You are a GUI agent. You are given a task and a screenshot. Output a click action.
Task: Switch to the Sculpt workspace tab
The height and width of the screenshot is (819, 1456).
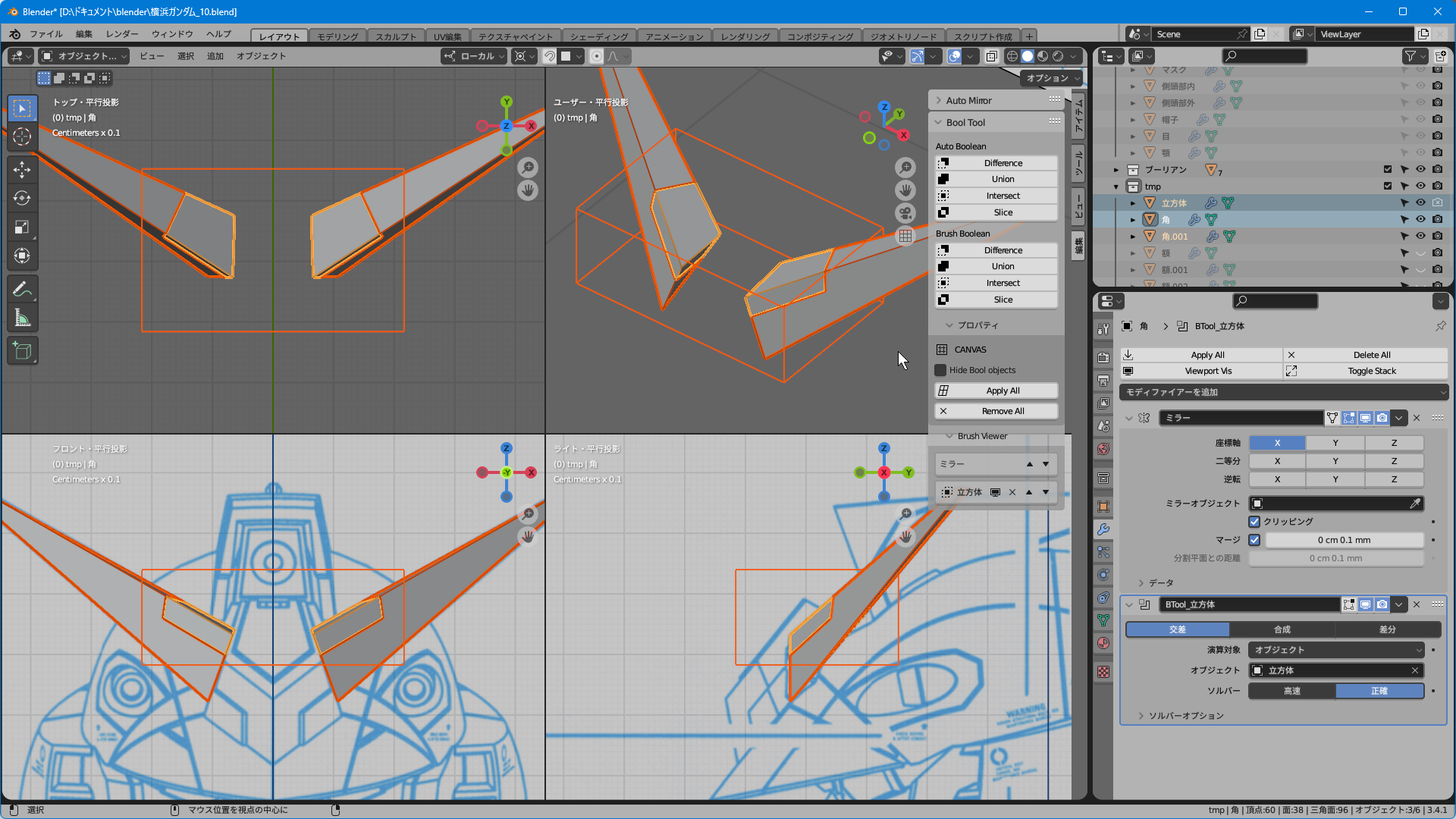pos(395,36)
